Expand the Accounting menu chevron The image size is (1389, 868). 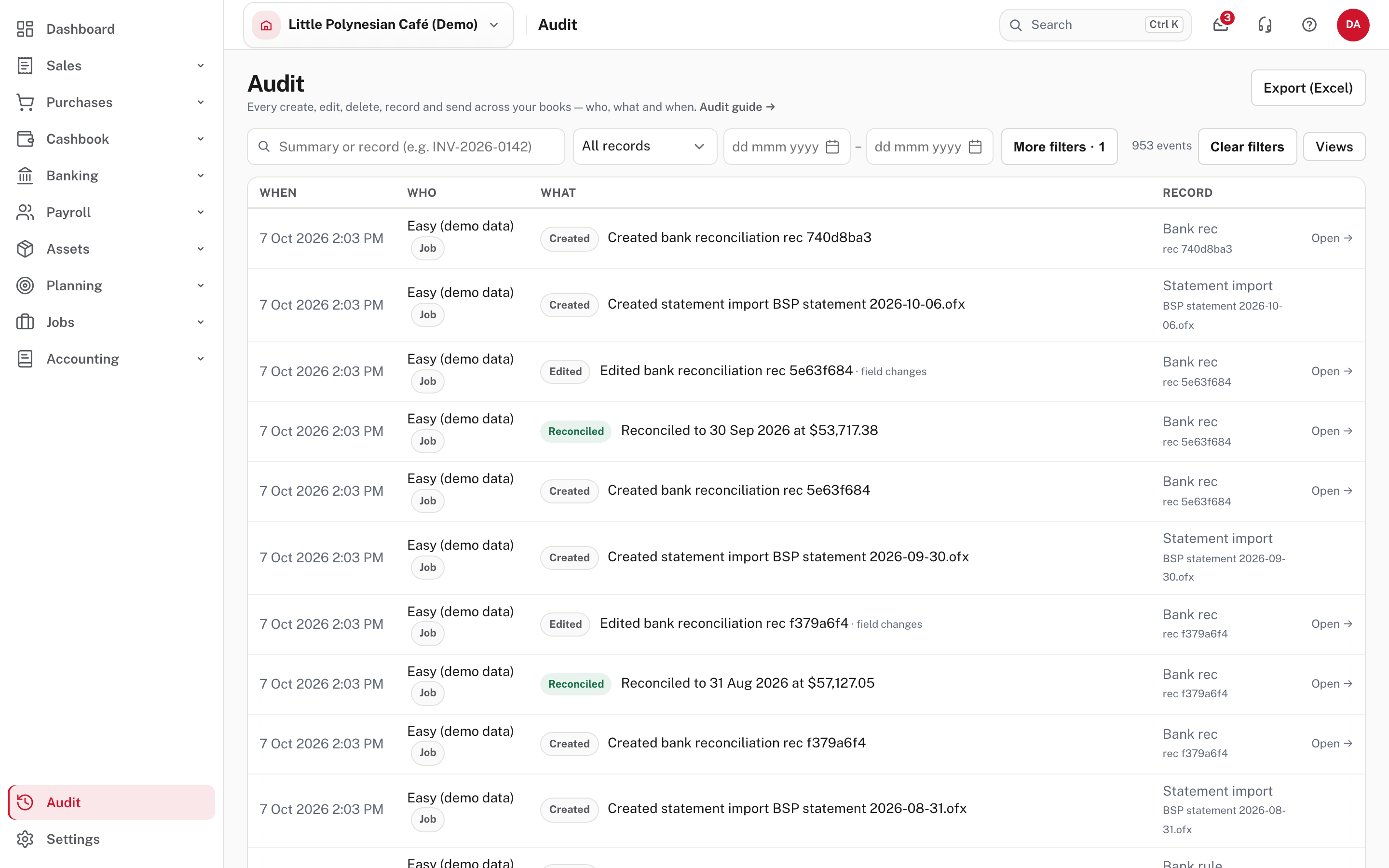(x=200, y=359)
